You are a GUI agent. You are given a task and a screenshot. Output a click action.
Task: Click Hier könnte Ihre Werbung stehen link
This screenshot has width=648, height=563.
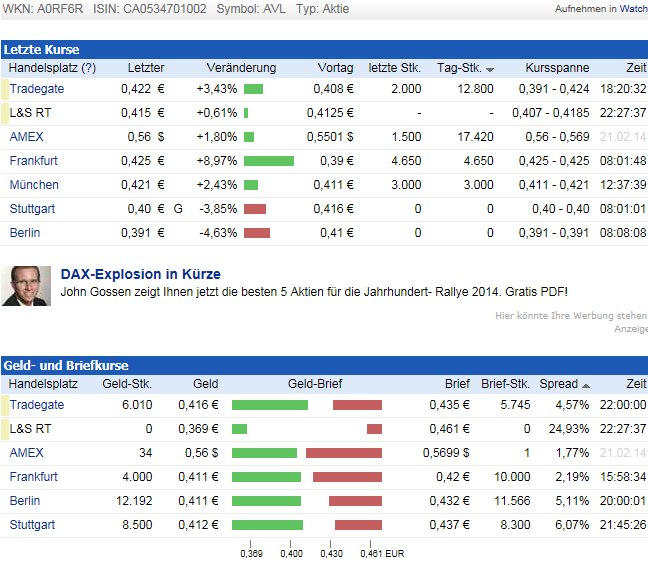(571, 316)
